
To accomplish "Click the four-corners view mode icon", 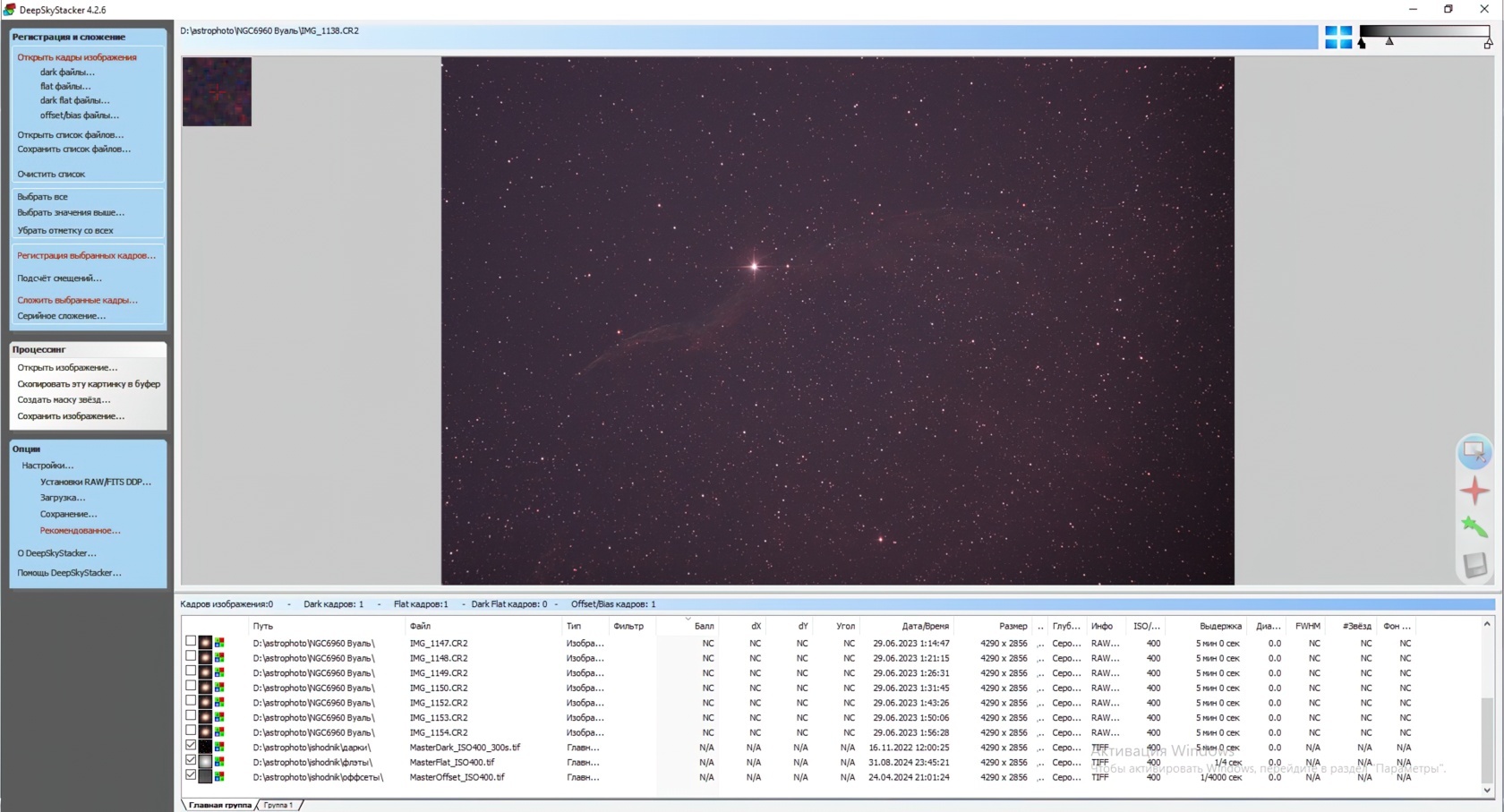I will pyautogui.click(x=1338, y=38).
